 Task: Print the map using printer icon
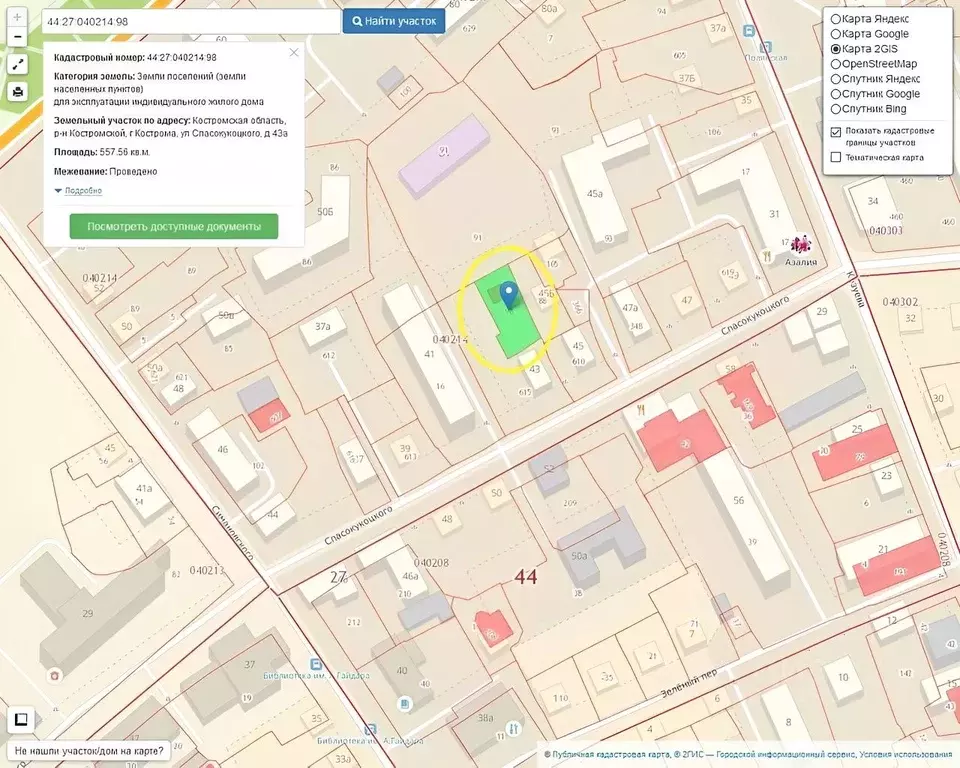pos(17,92)
